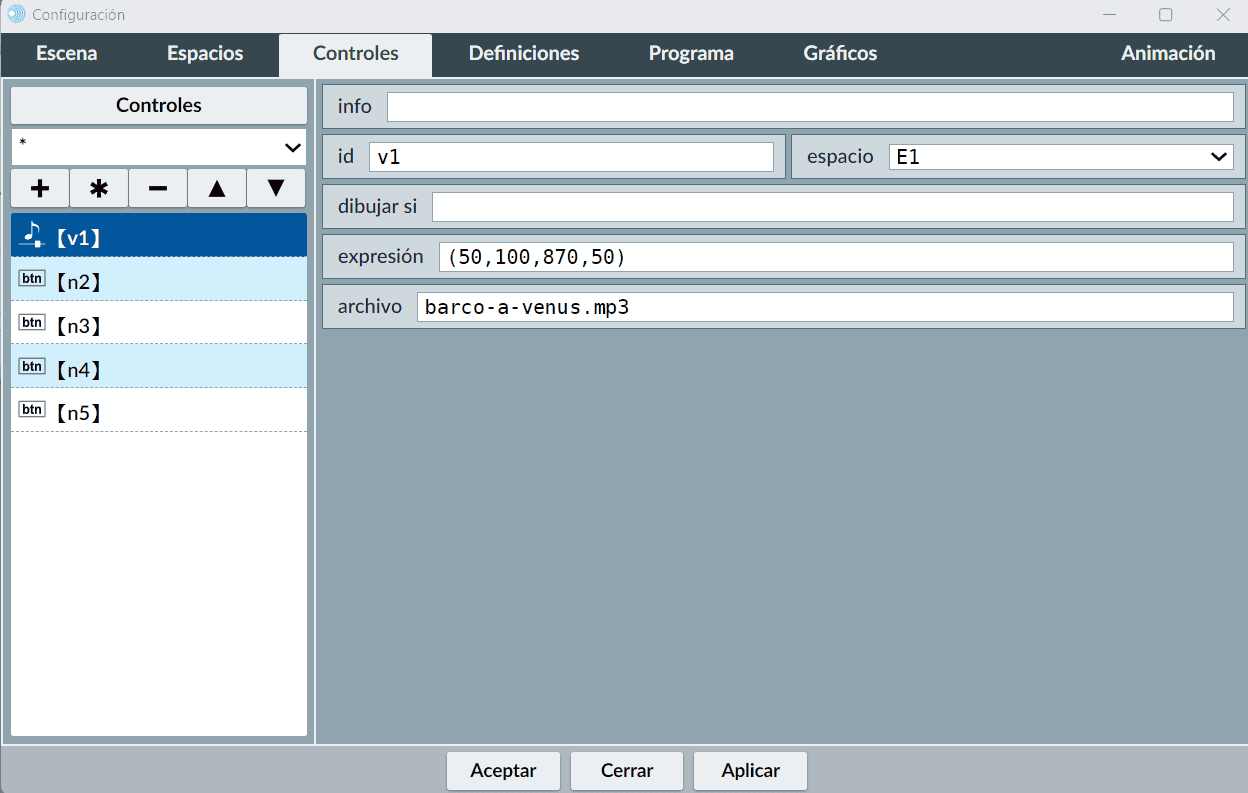Select the n2 button control
This screenshot has height=793, width=1248.
[x=158, y=281]
